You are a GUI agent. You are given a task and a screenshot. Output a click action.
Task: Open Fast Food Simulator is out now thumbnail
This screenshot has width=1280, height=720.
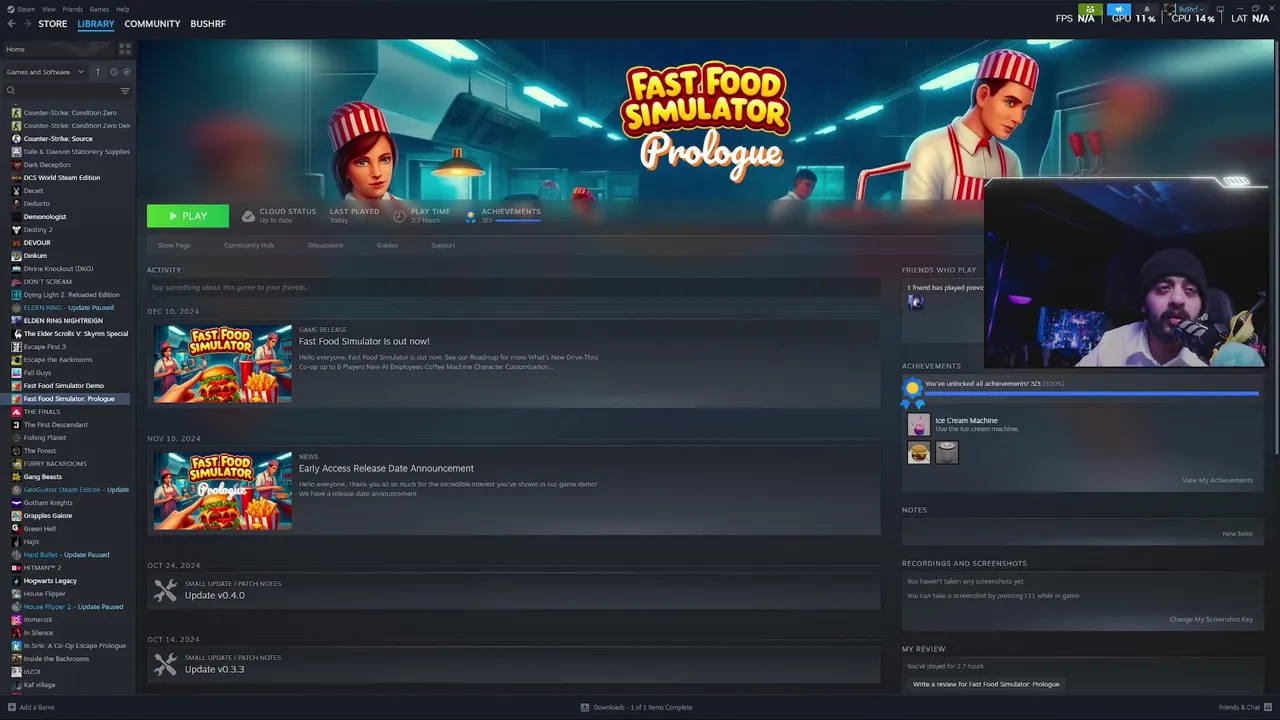click(223, 363)
